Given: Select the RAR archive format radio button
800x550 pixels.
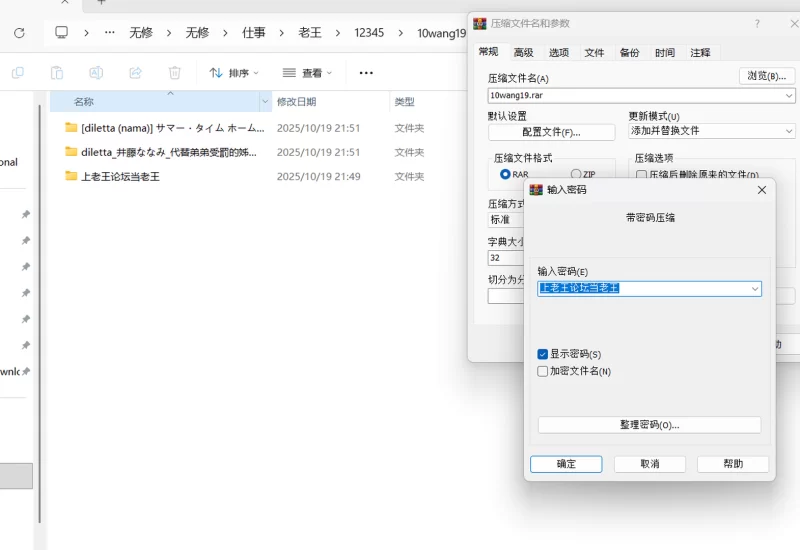Looking at the screenshot, I should (505, 174).
